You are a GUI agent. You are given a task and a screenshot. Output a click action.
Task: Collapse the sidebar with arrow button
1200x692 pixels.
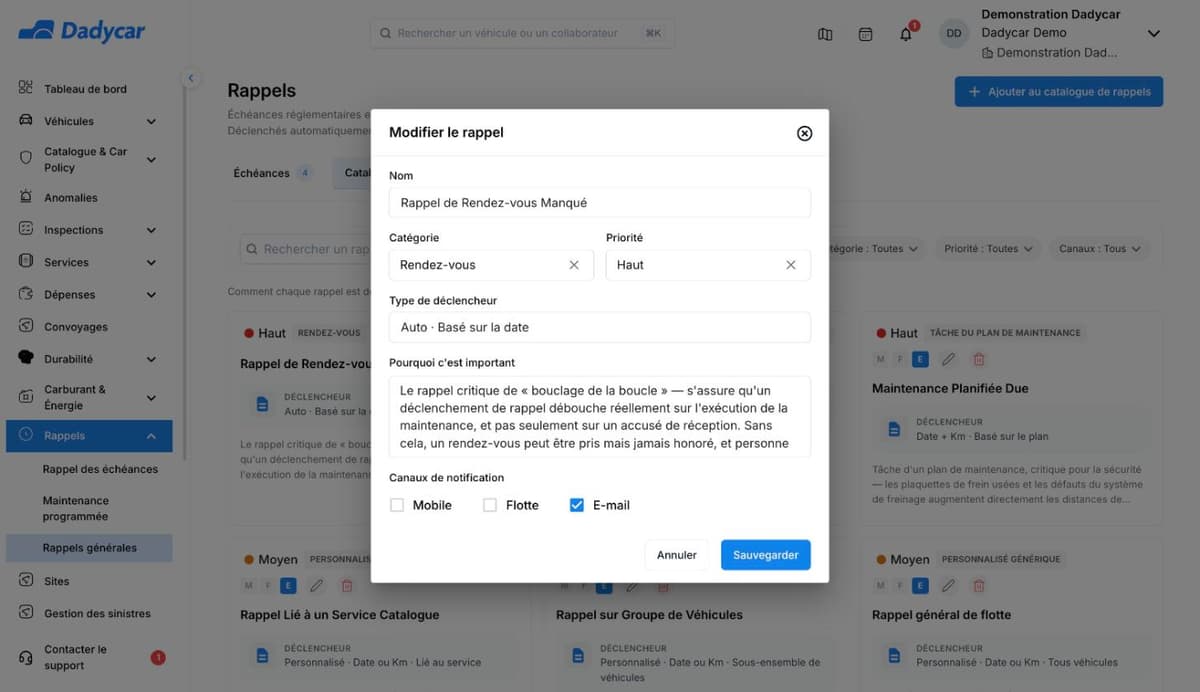(190, 77)
